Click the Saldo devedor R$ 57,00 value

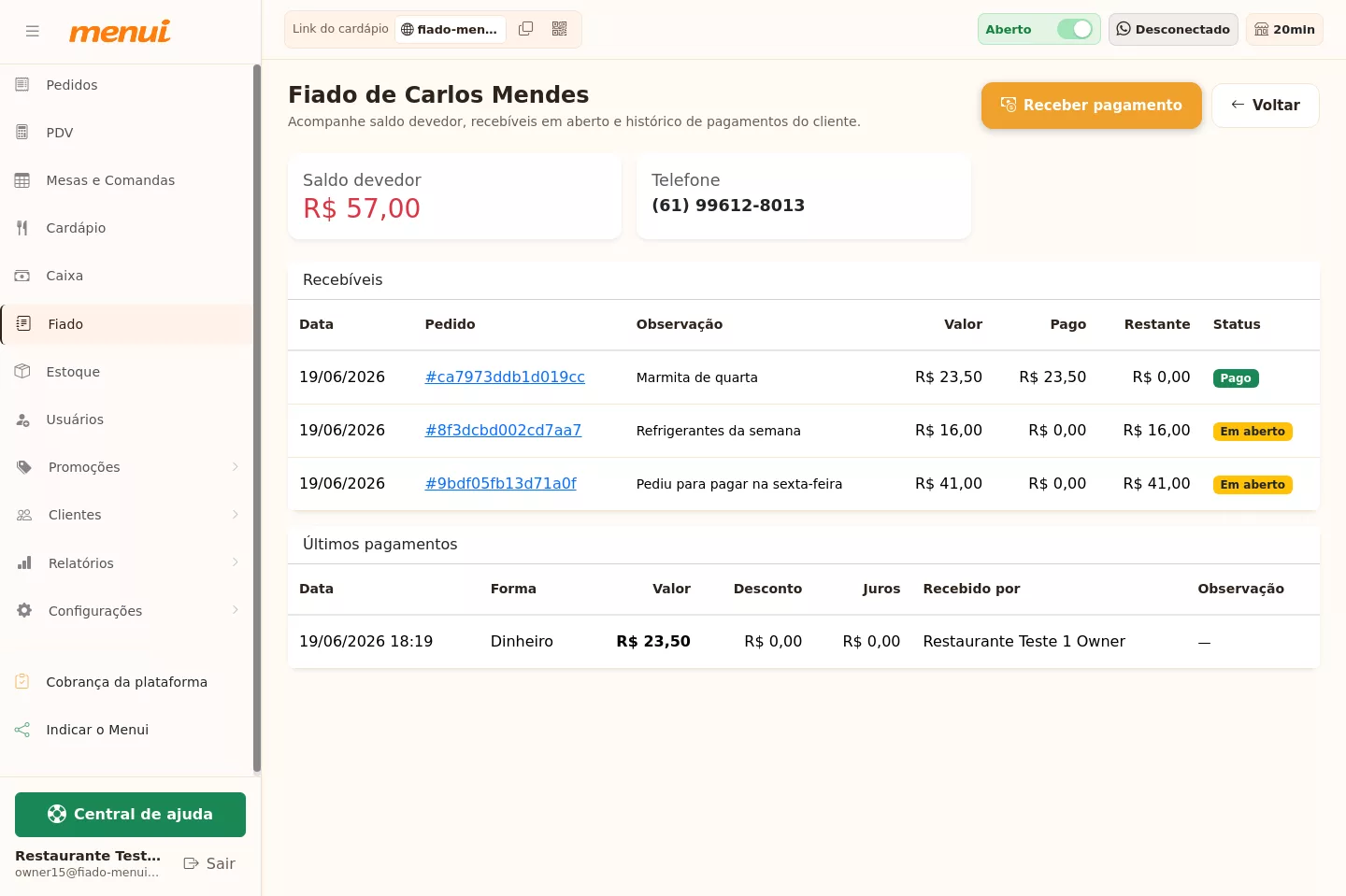coord(362,208)
